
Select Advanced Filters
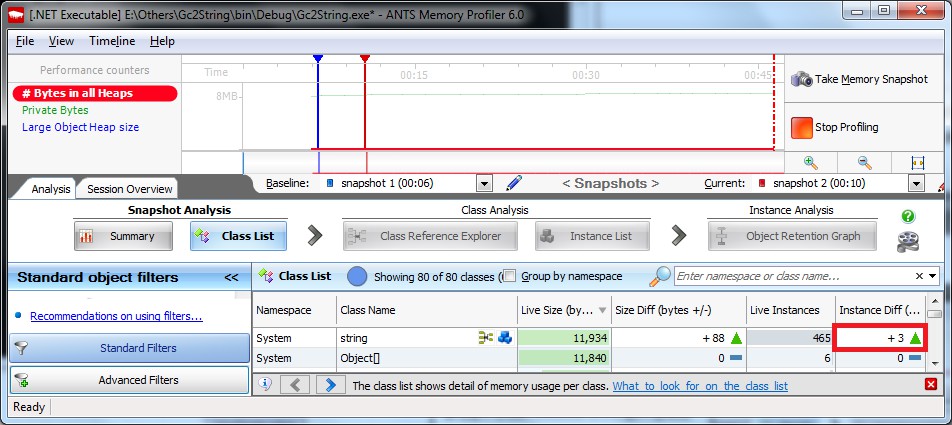coord(129,380)
